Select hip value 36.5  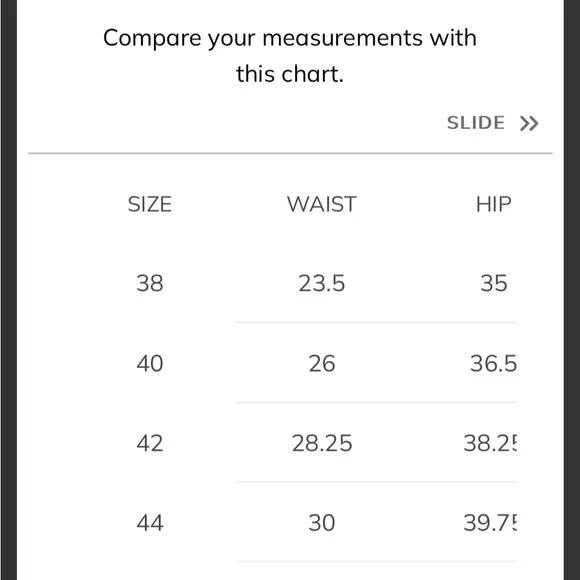493,363
